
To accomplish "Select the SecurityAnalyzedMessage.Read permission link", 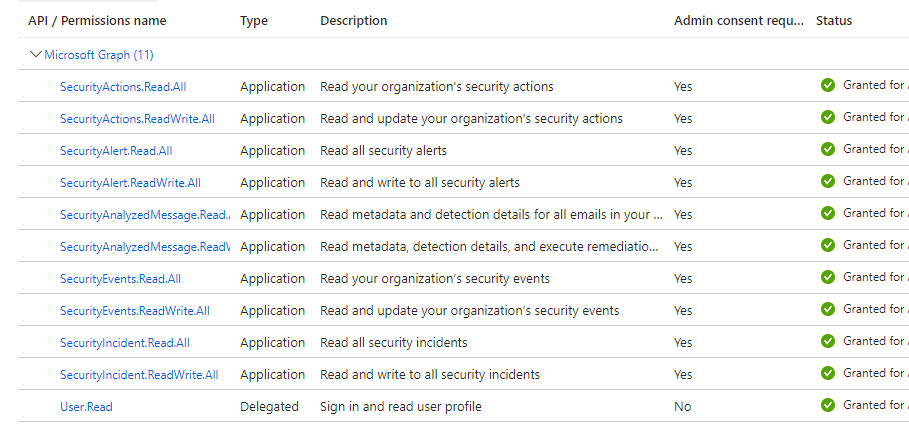I will (145, 215).
